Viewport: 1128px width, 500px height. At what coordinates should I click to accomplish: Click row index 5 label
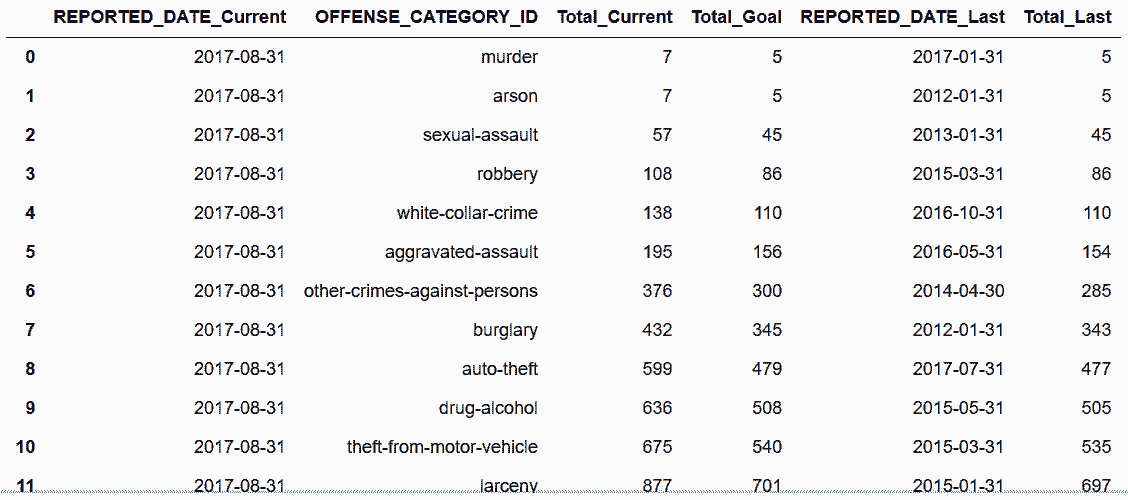[29, 252]
